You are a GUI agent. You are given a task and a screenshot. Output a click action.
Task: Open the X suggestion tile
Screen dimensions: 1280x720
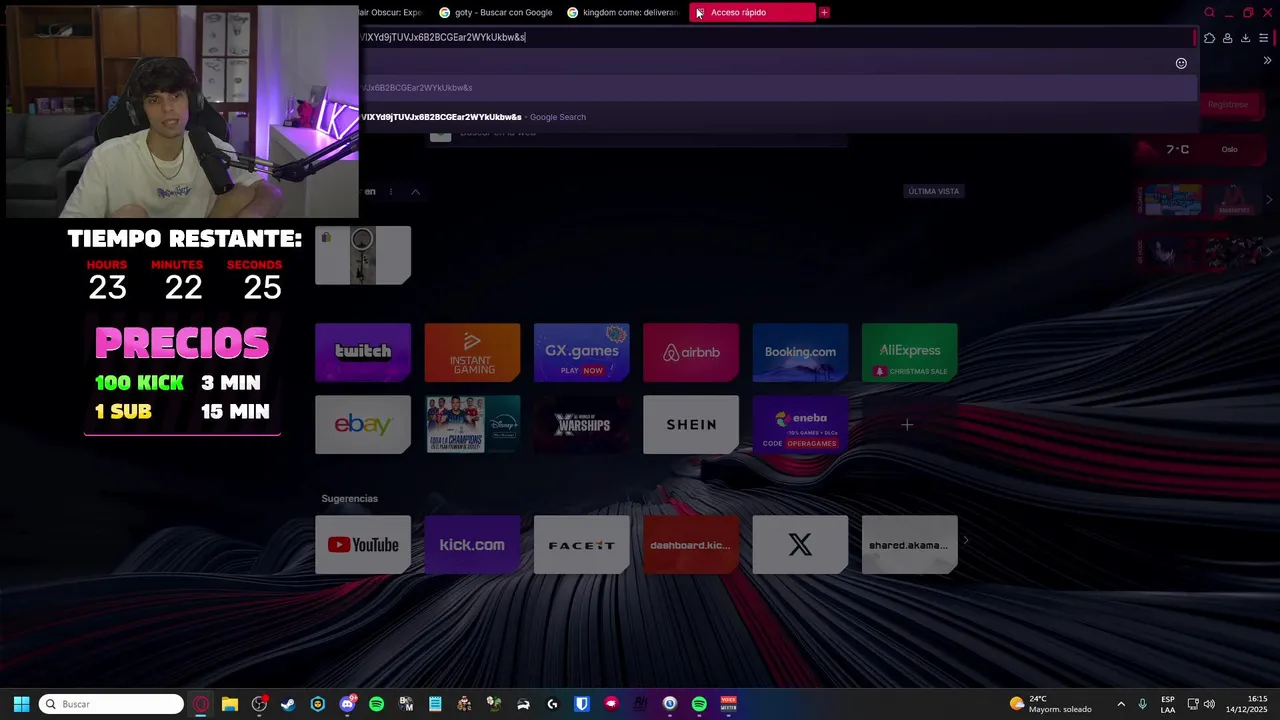800,545
